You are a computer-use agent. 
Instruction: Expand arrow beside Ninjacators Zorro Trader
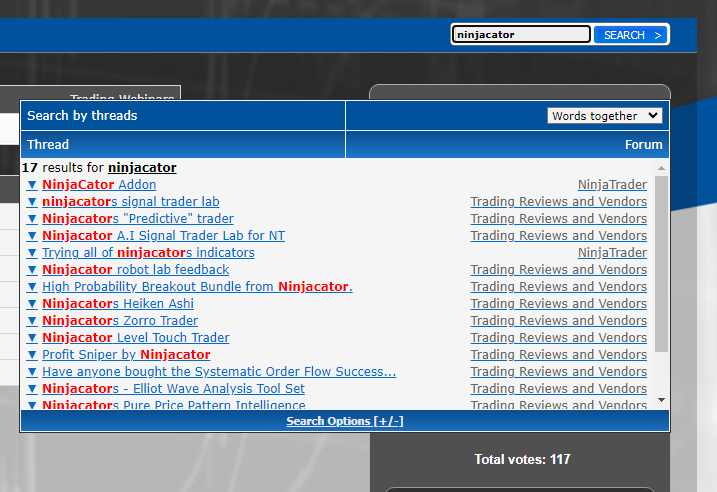(32, 321)
